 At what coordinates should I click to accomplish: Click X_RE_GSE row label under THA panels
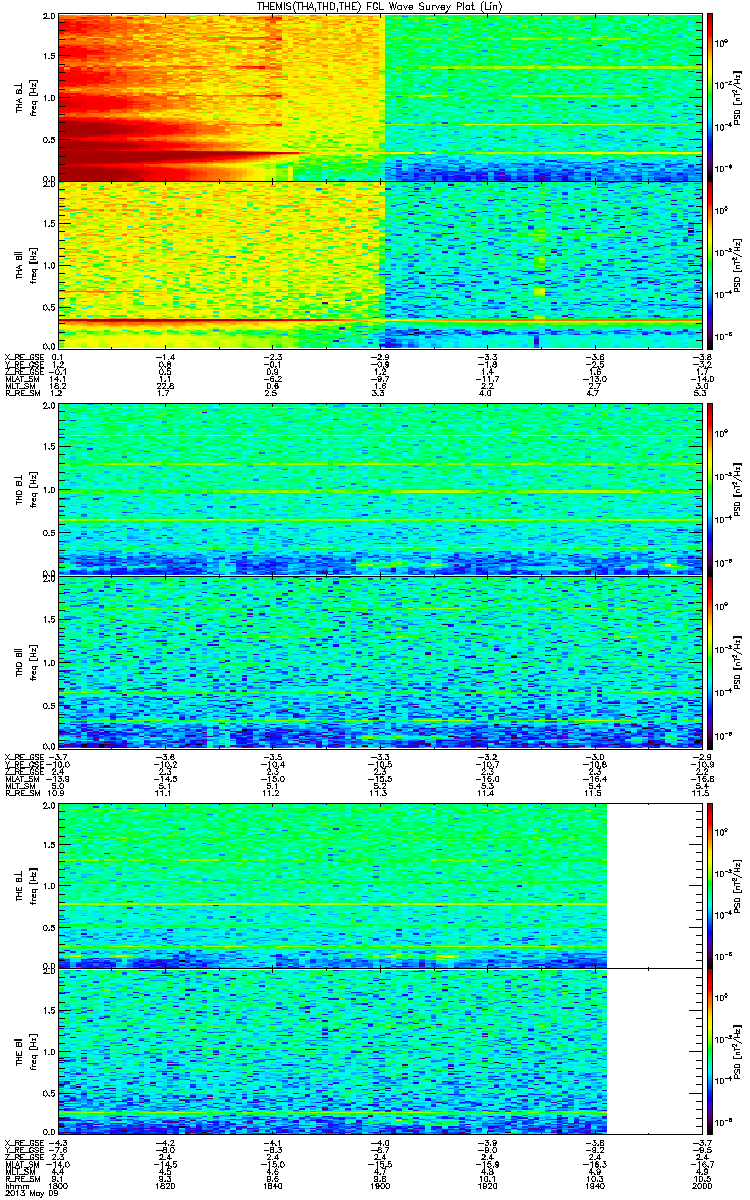(x=22, y=356)
